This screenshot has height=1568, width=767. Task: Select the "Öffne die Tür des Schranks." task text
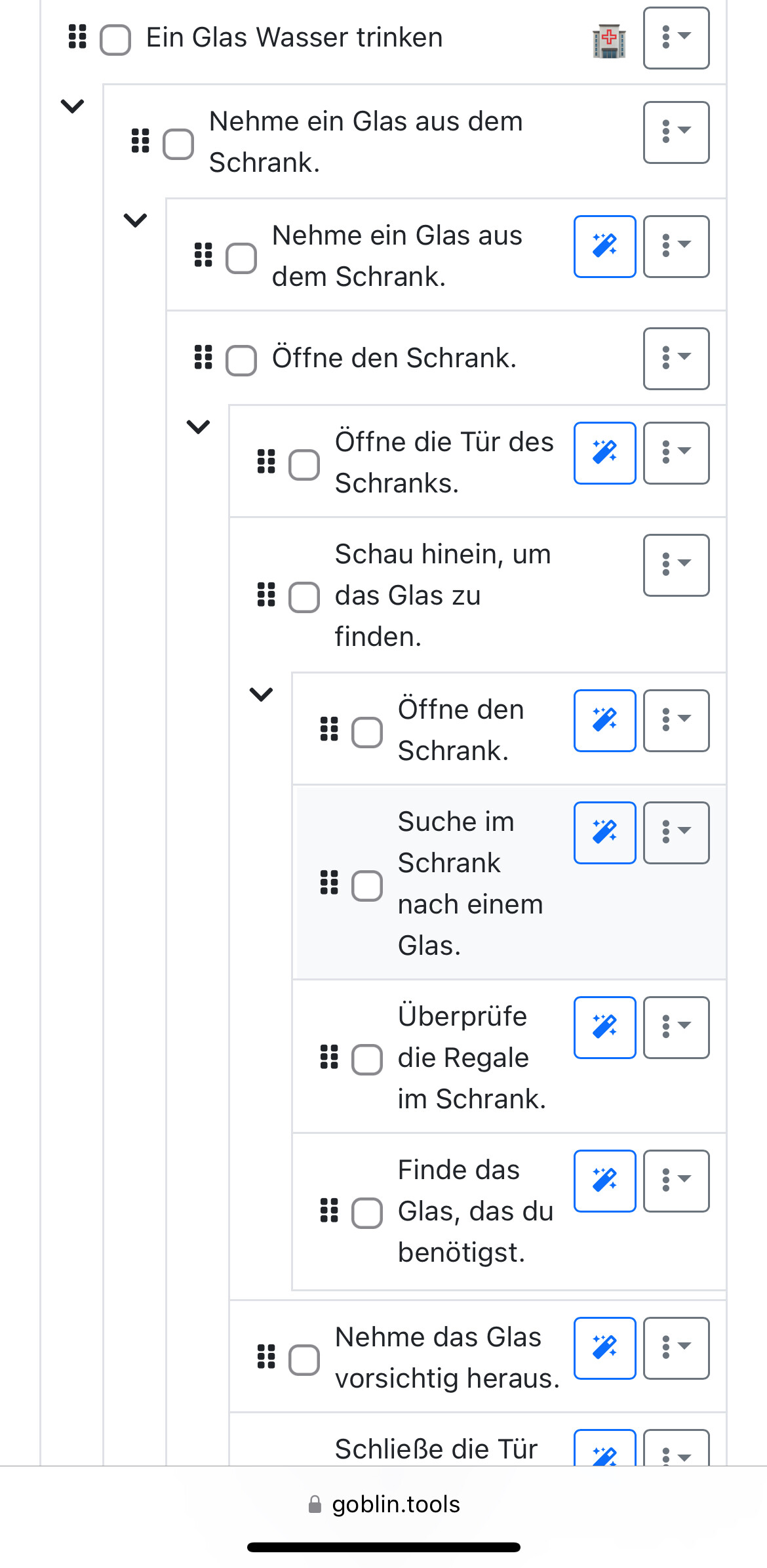point(444,462)
